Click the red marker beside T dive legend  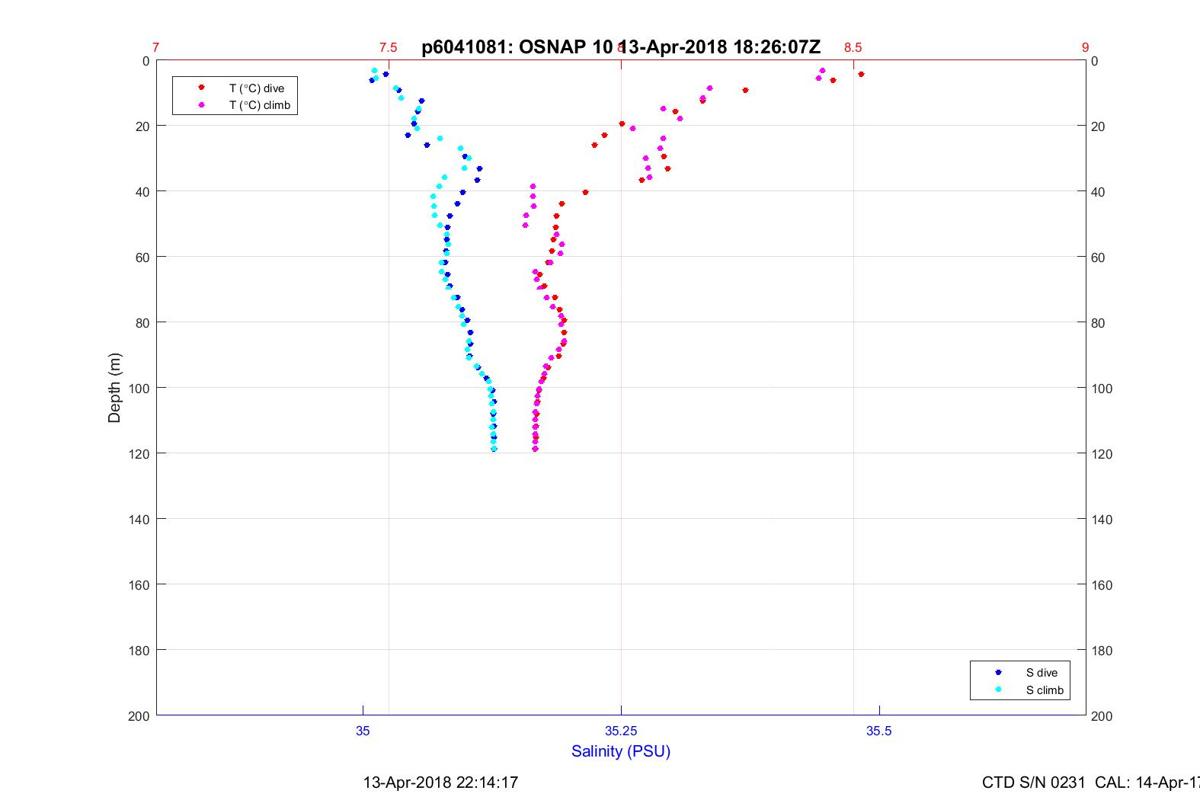pos(201,88)
